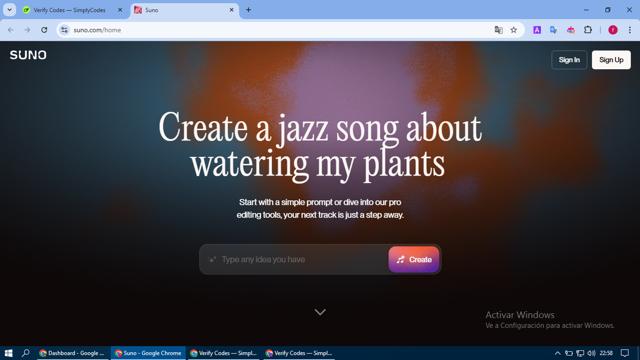Open a new browser tab
Viewport: 640px width, 360px height.
[248, 10]
